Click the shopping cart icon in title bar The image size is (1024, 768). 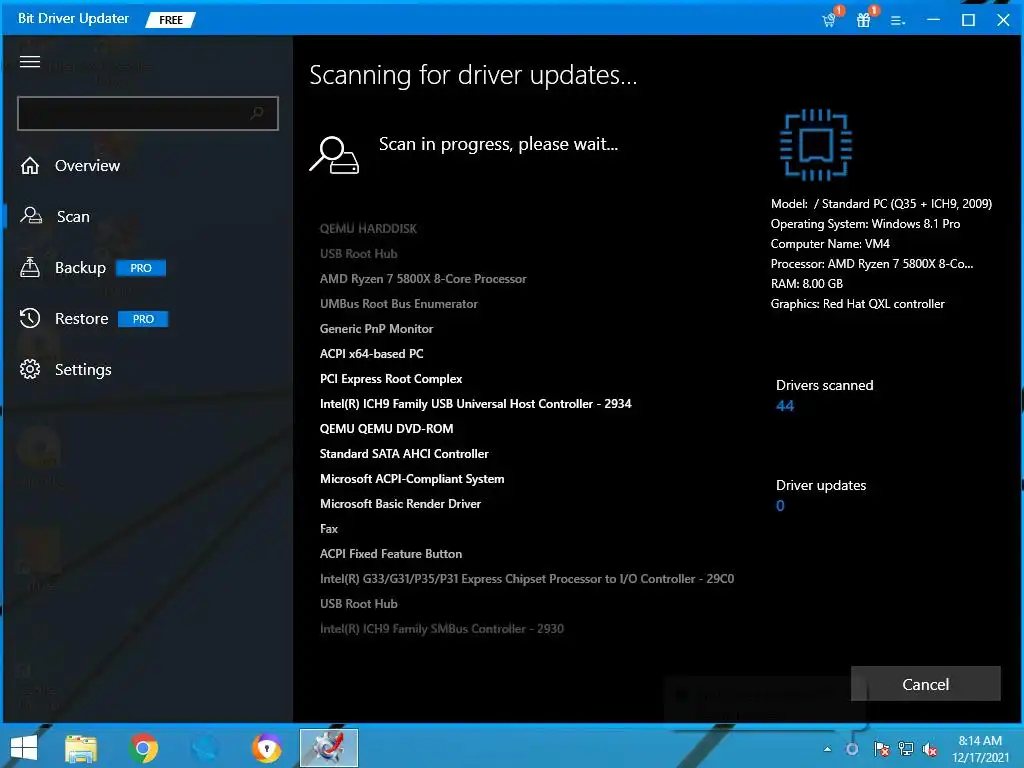point(829,20)
